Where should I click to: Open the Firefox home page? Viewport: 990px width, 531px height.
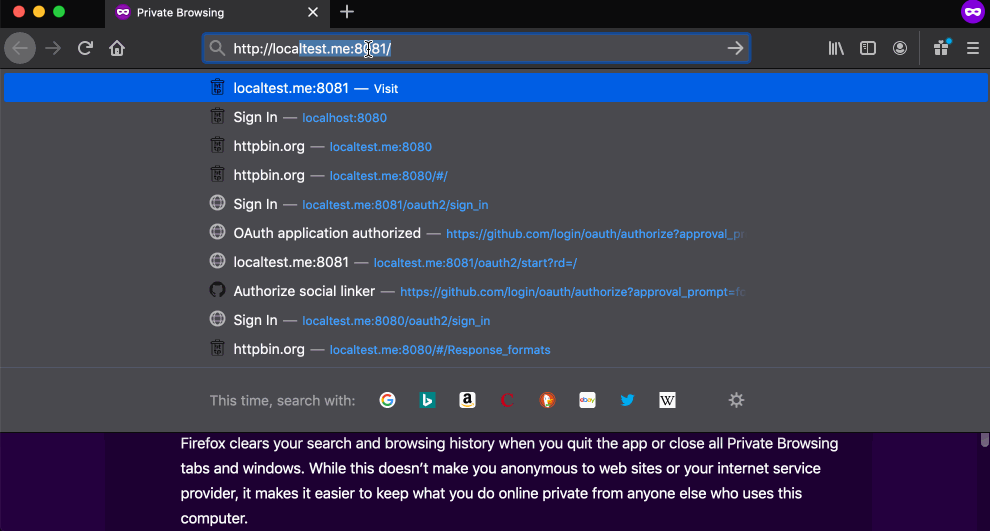click(x=117, y=48)
